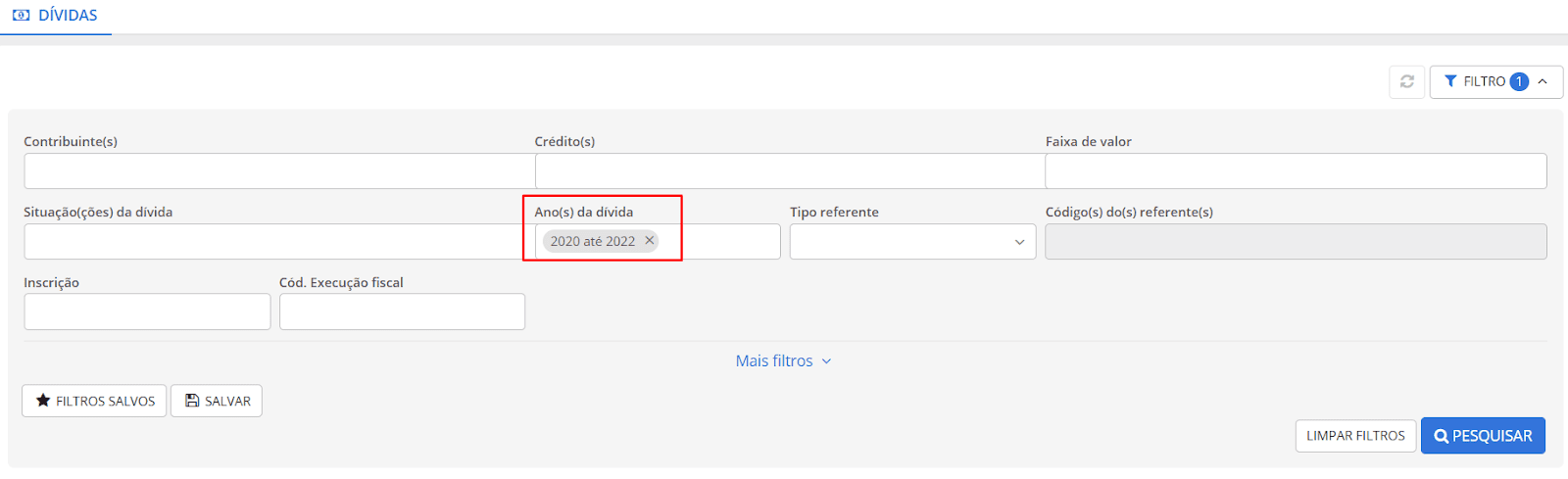Focus the Contribuinte(s) input field
This screenshot has height=479, width=1568.
point(278,171)
